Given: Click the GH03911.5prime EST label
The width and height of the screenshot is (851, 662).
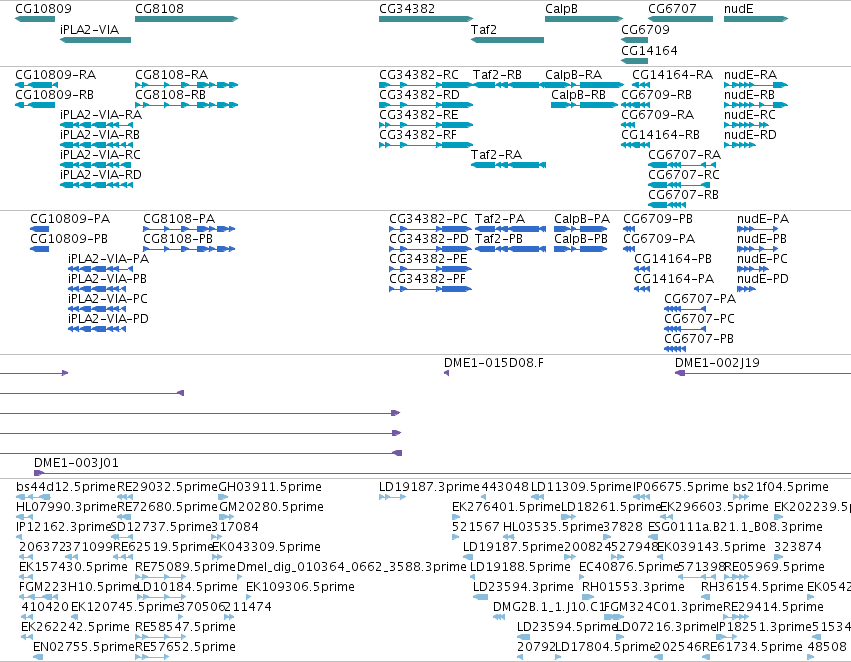Looking at the screenshot, I should point(270,487).
